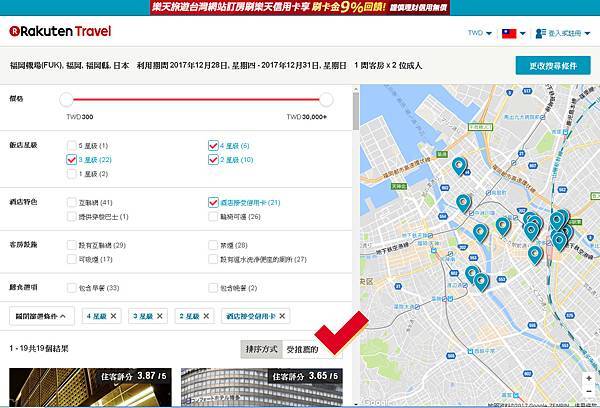Image resolution: width=600 pixels, height=408 pixels.
Task: Click the Taiwan flag icon
Action: pyautogui.click(x=509, y=34)
